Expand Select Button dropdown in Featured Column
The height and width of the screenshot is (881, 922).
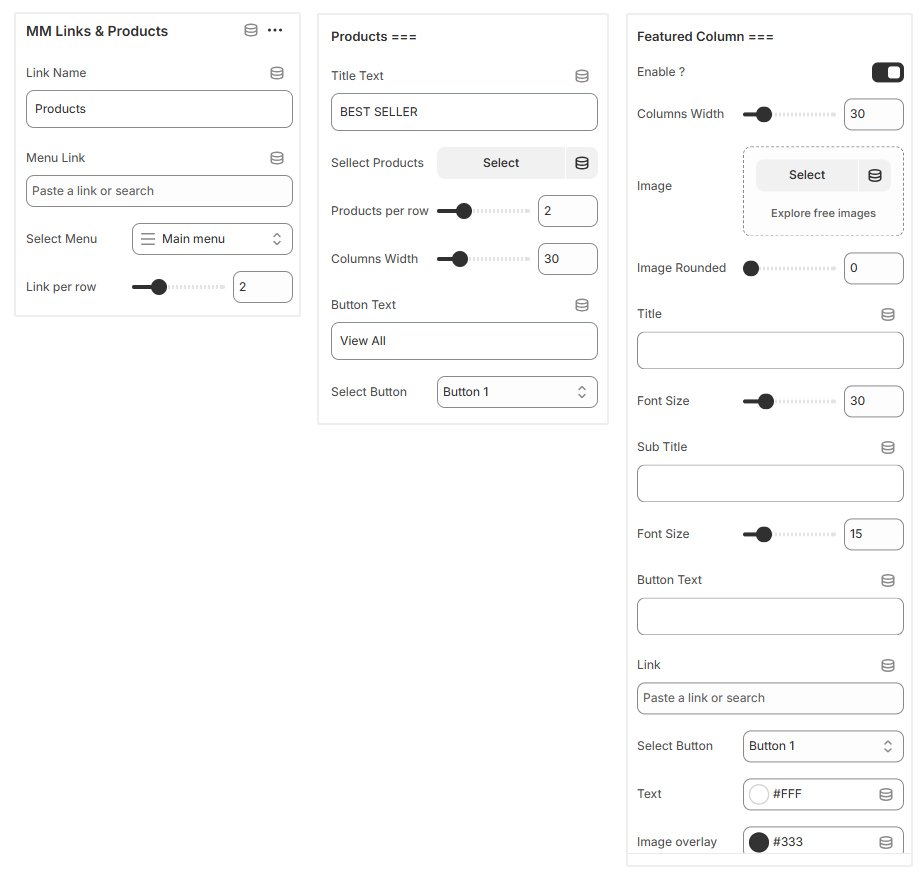822,746
